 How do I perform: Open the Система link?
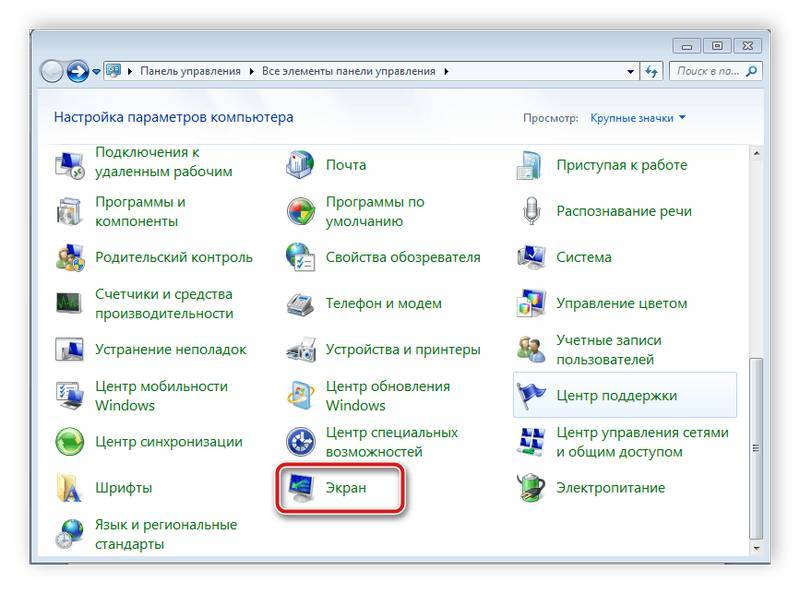pos(584,257)
